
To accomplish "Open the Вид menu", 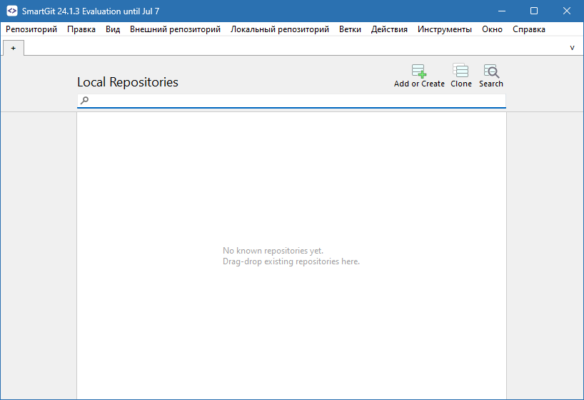I will pyautogui.click(x=112, y=29).
